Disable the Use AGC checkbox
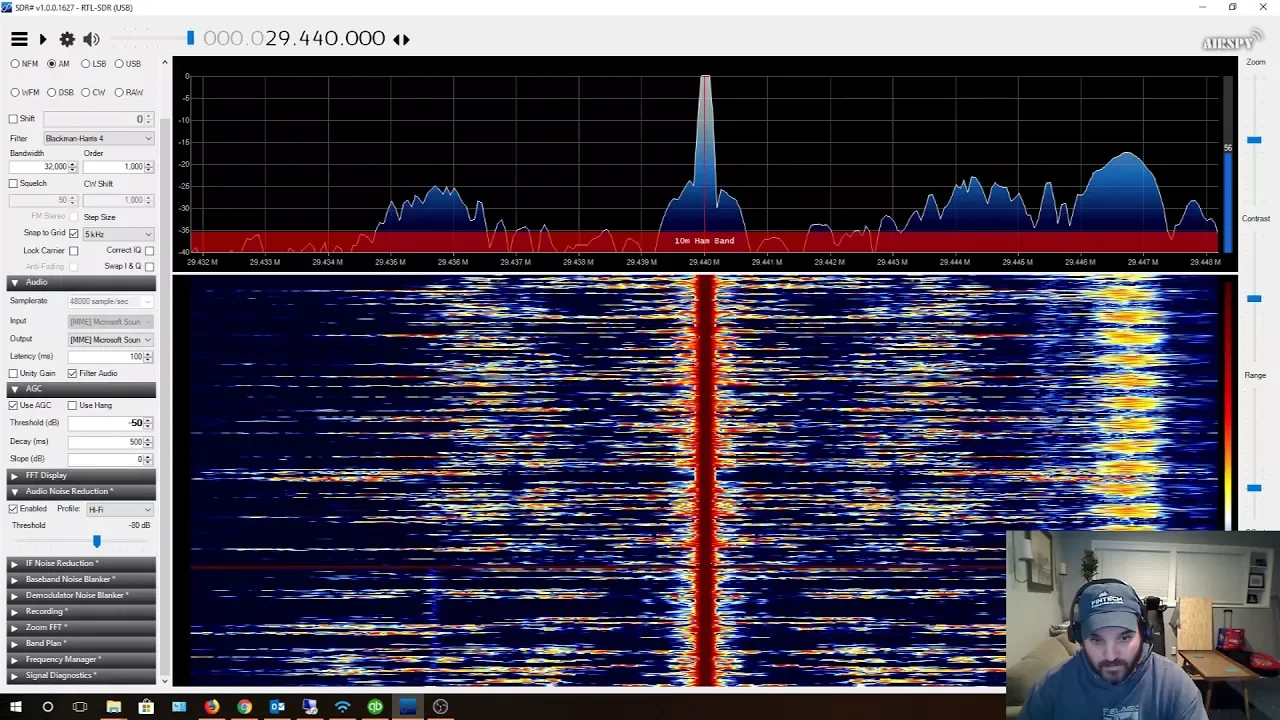 click(x=14, y=406)
